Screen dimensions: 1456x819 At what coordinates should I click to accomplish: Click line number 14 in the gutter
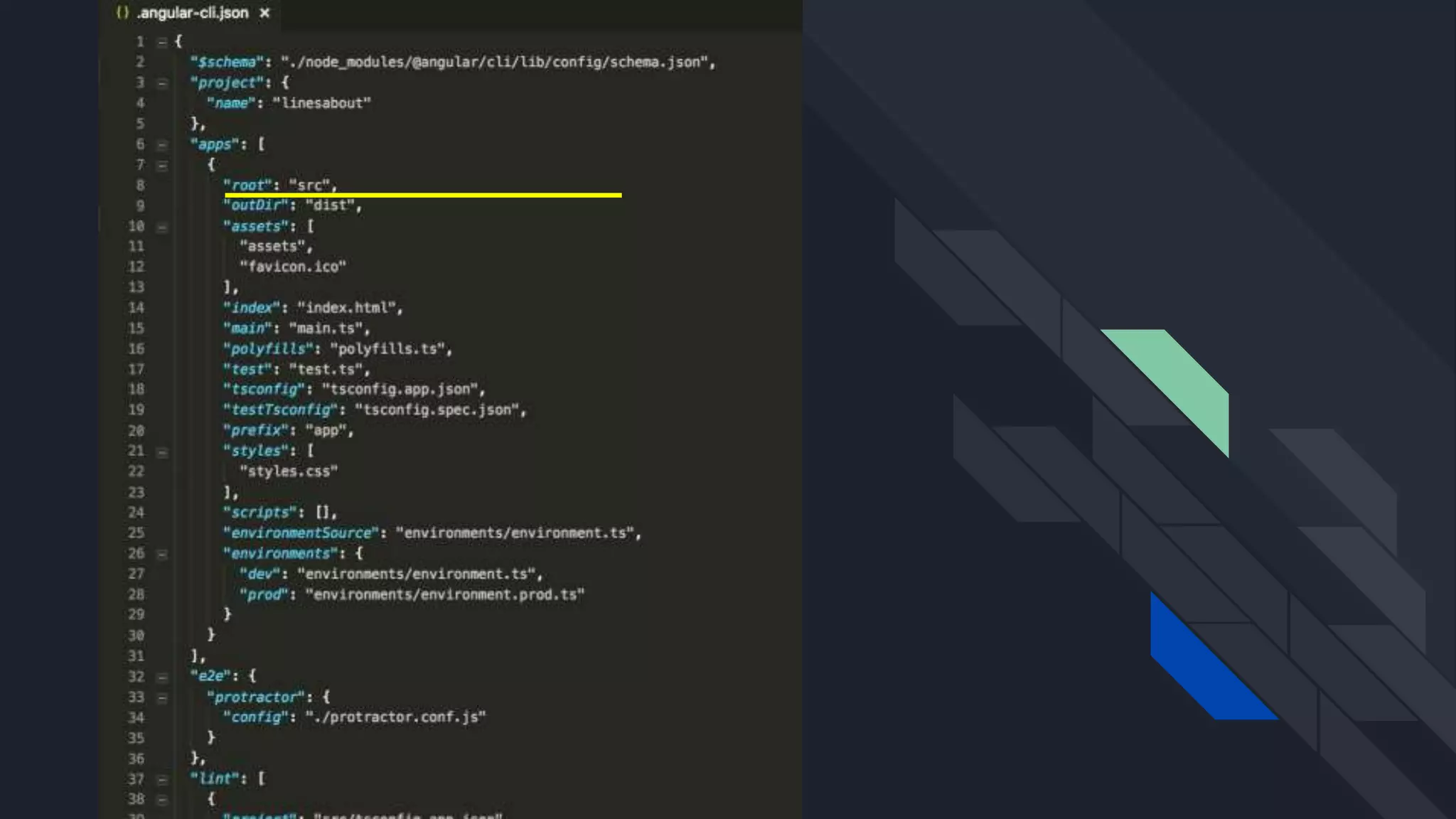[136, 308]
